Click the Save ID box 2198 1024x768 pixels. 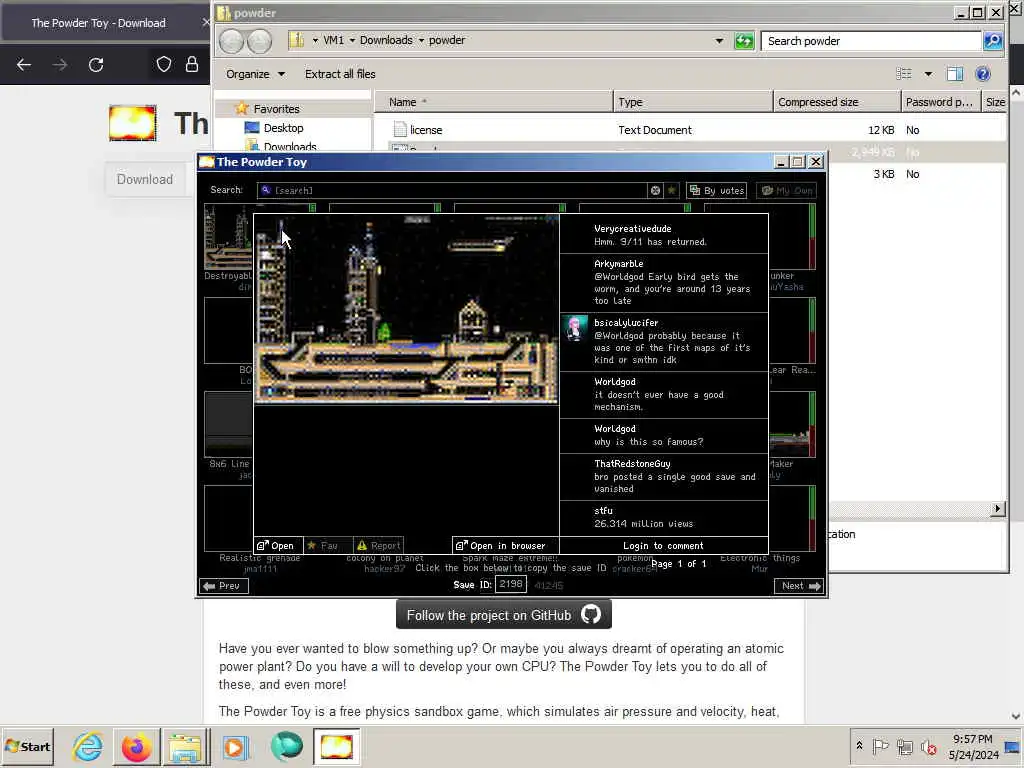(511, 583)
